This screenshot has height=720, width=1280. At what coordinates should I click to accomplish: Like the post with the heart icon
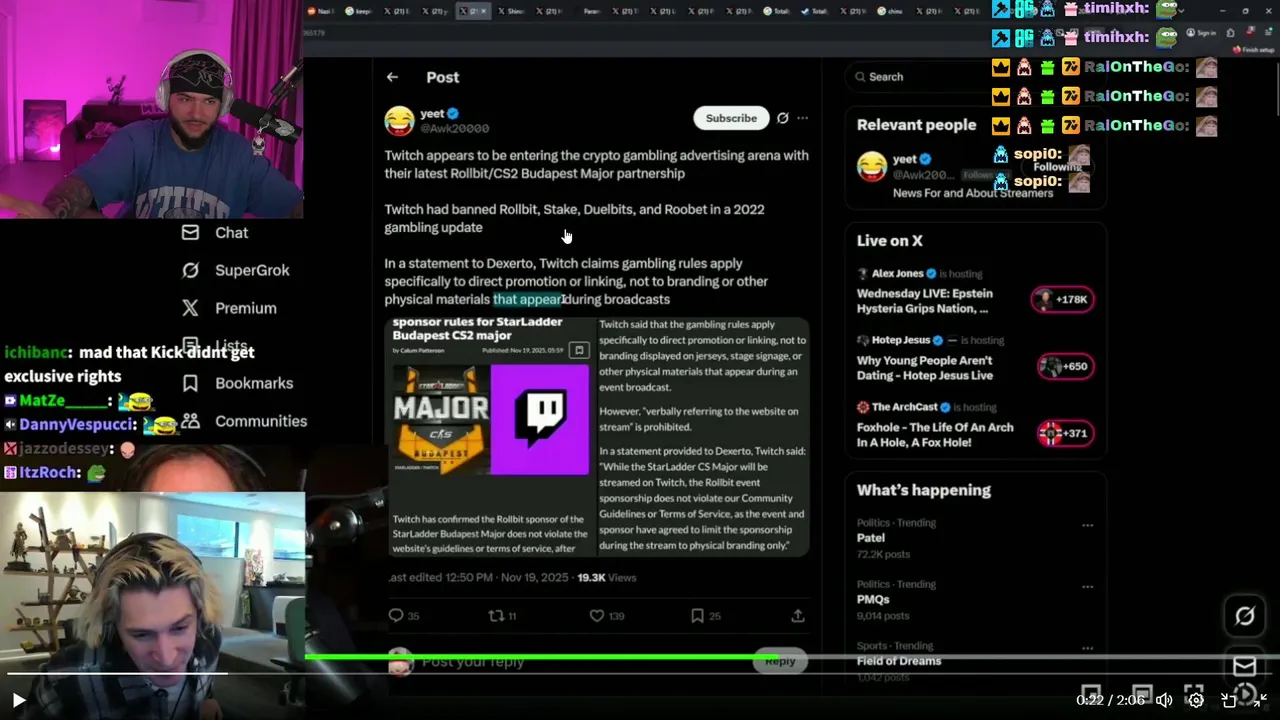point(597,616)
